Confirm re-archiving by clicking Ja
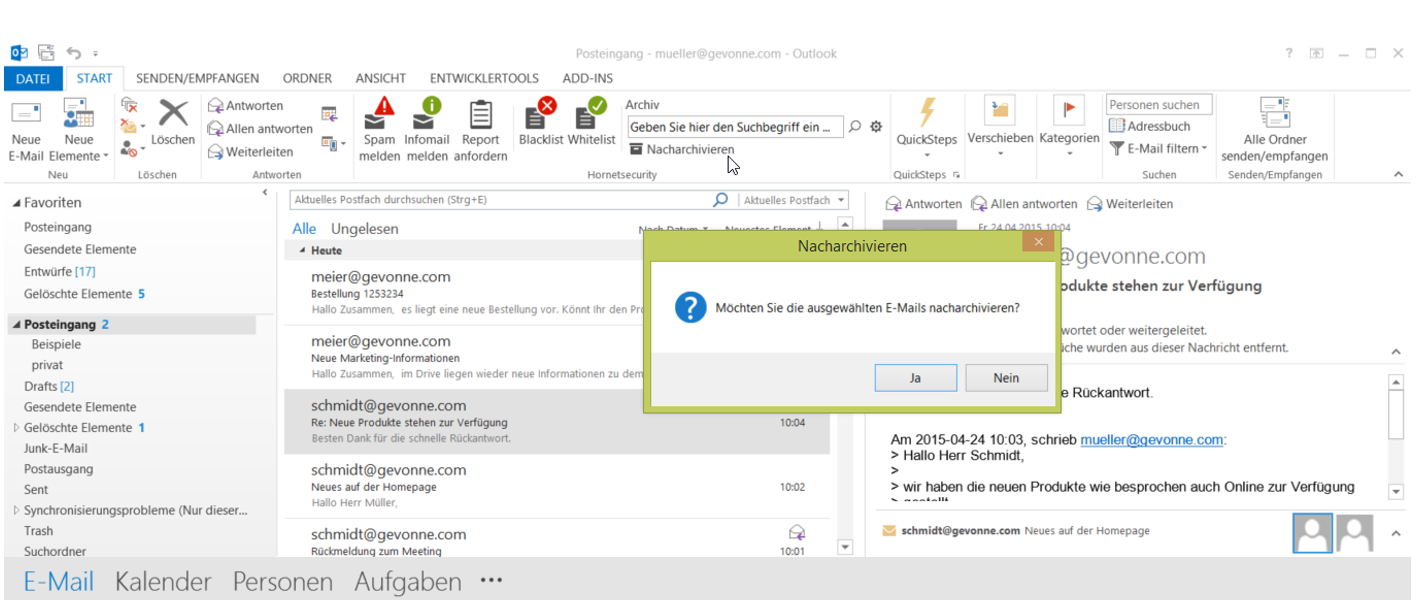Screen dimensions: 1421x600 915,378
